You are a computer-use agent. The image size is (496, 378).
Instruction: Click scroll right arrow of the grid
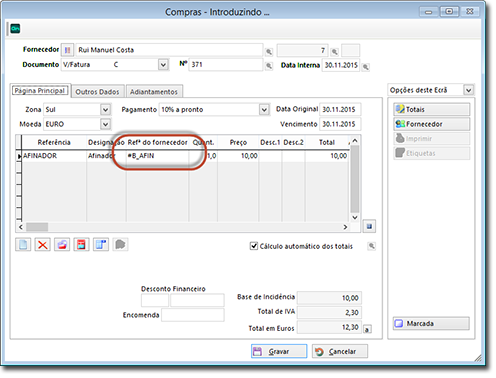click(x=345, y=227)
